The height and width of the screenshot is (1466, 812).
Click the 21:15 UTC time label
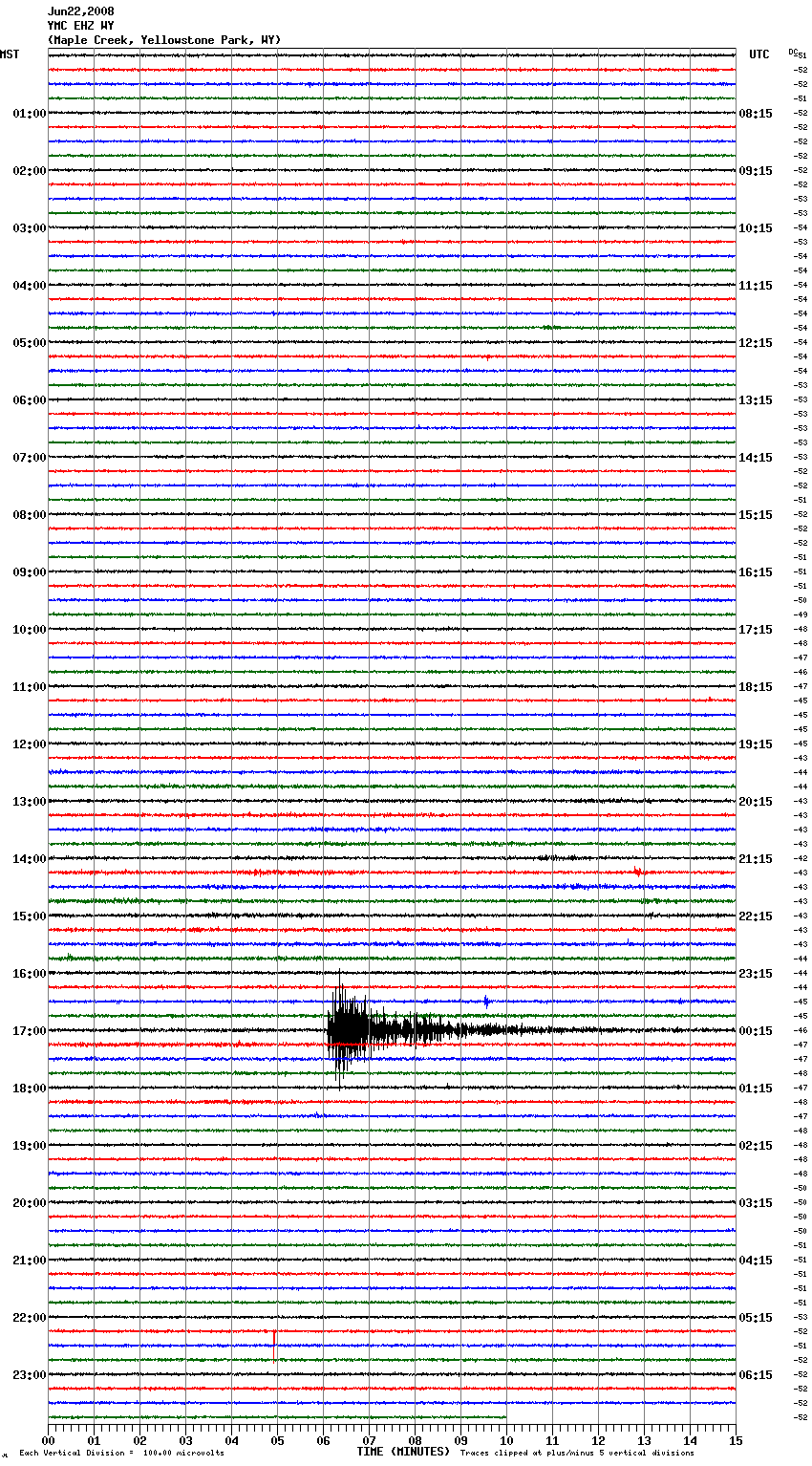[756, 859]
